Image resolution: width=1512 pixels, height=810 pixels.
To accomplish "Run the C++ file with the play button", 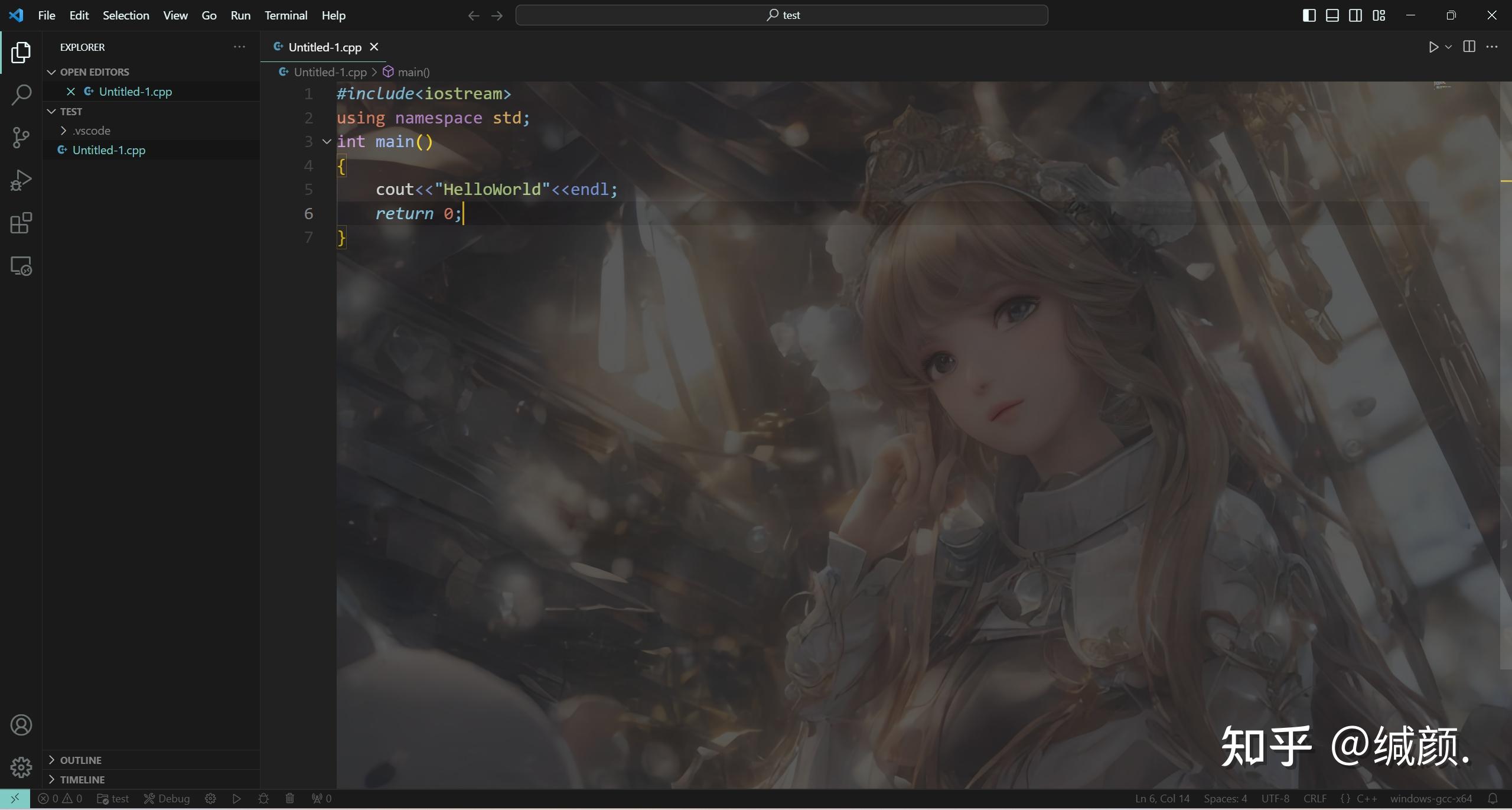I will [x=1433, y=47].
